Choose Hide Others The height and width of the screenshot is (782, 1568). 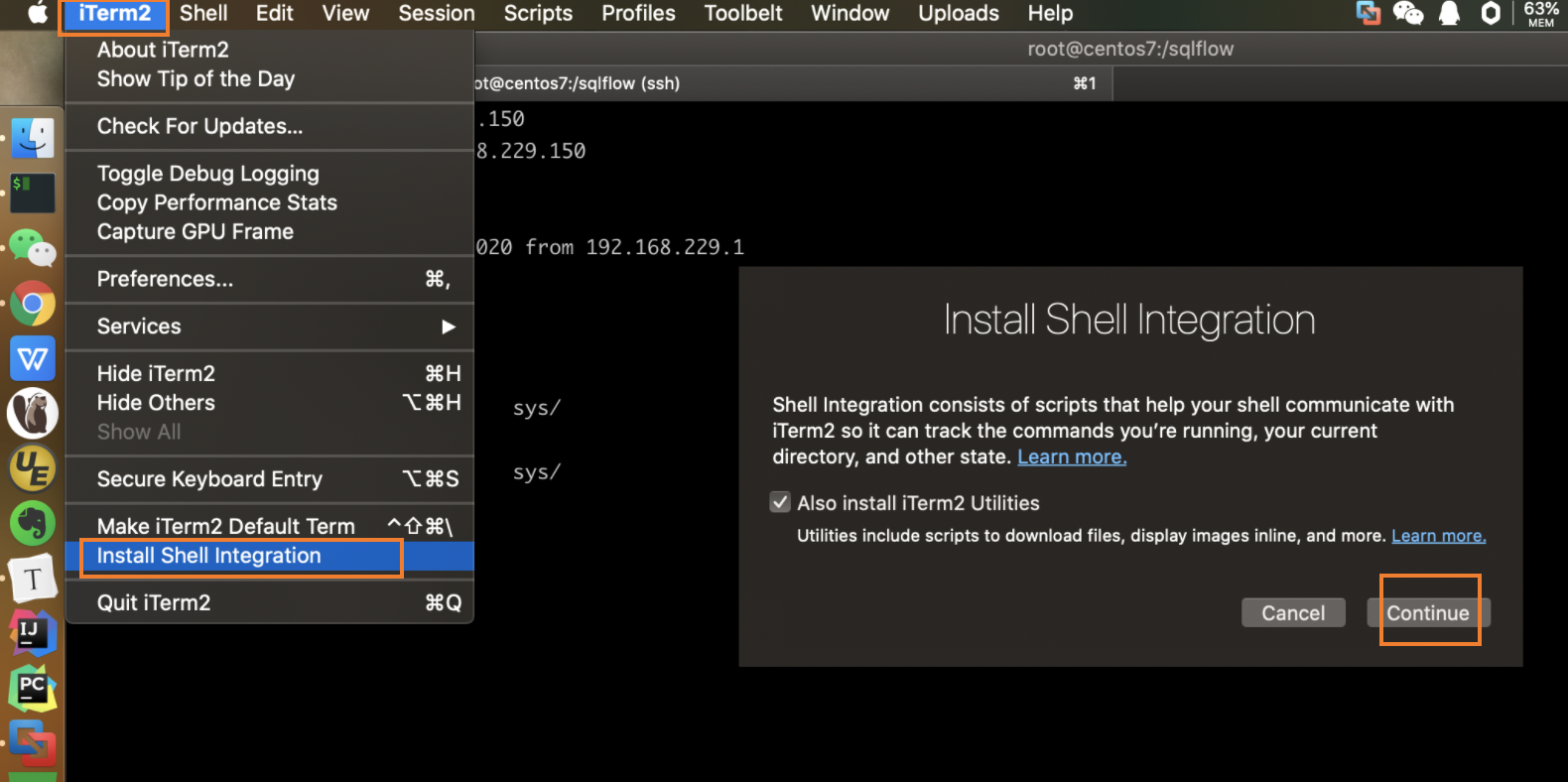(269, 402)
